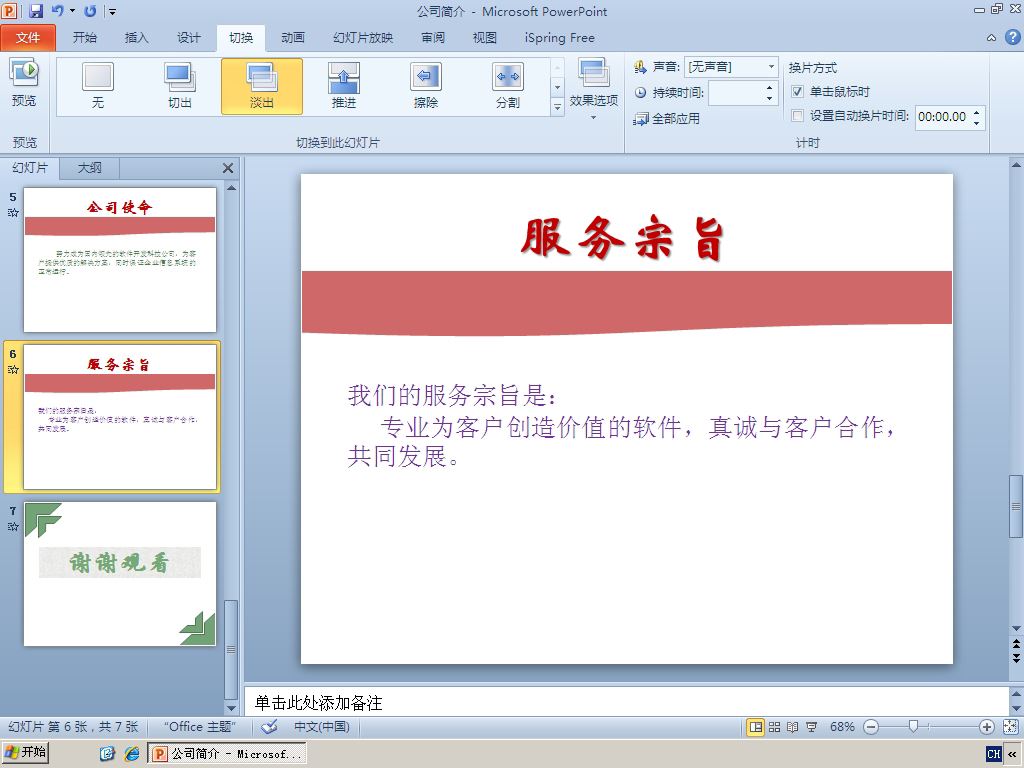Screen dimensions: 1024x768
Task: Click the animation star icon beside slide 5
Action: click(13, 212)
